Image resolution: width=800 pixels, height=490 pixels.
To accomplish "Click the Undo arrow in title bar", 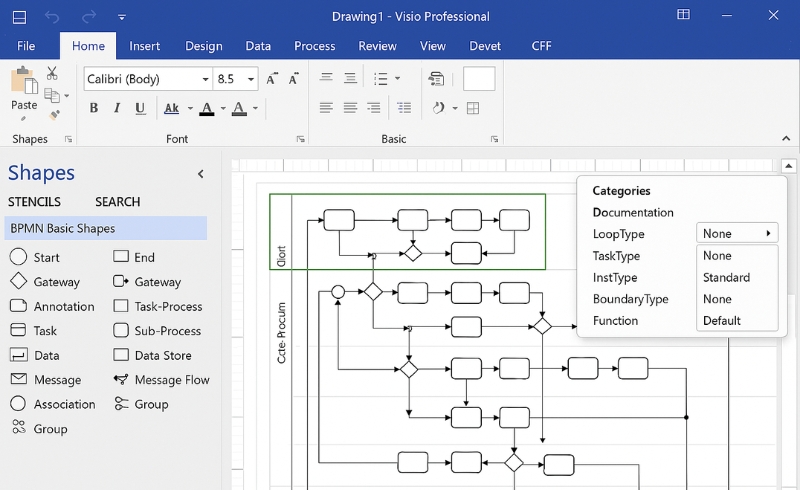I will pyautogui.click(x=52, y=17).
